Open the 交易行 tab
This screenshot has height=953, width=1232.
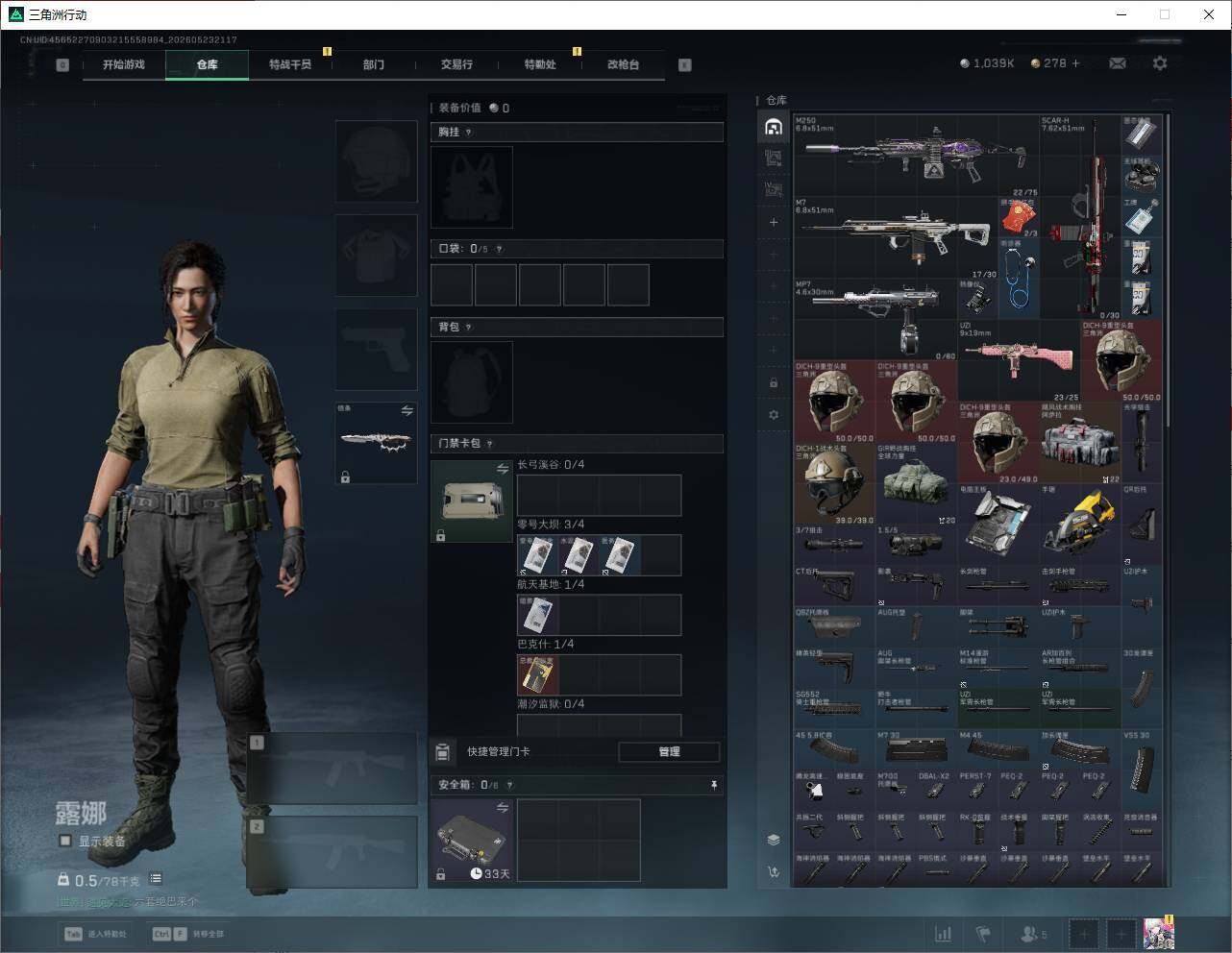(456, 64)
